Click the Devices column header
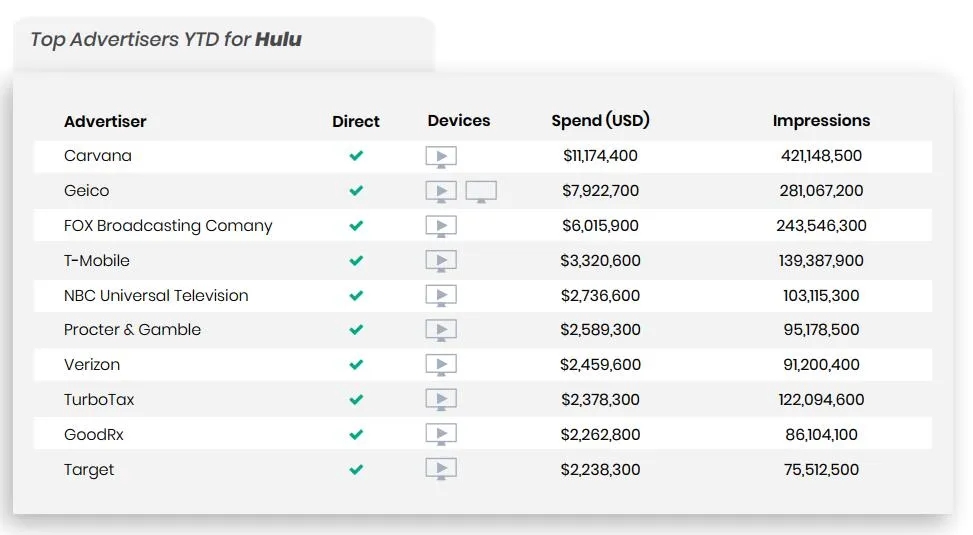Screen dimensions: 973x535 pyautogui.click(x=459, y=121)
